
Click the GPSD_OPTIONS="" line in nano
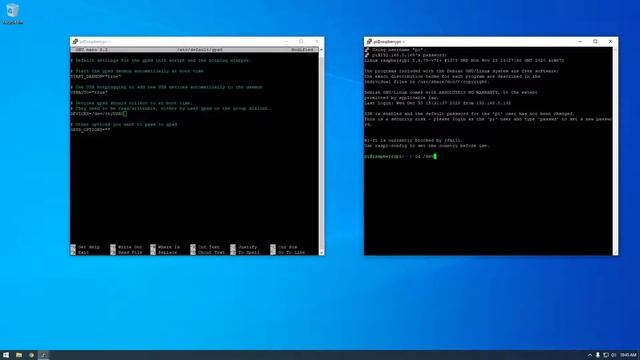pos(91,129)
